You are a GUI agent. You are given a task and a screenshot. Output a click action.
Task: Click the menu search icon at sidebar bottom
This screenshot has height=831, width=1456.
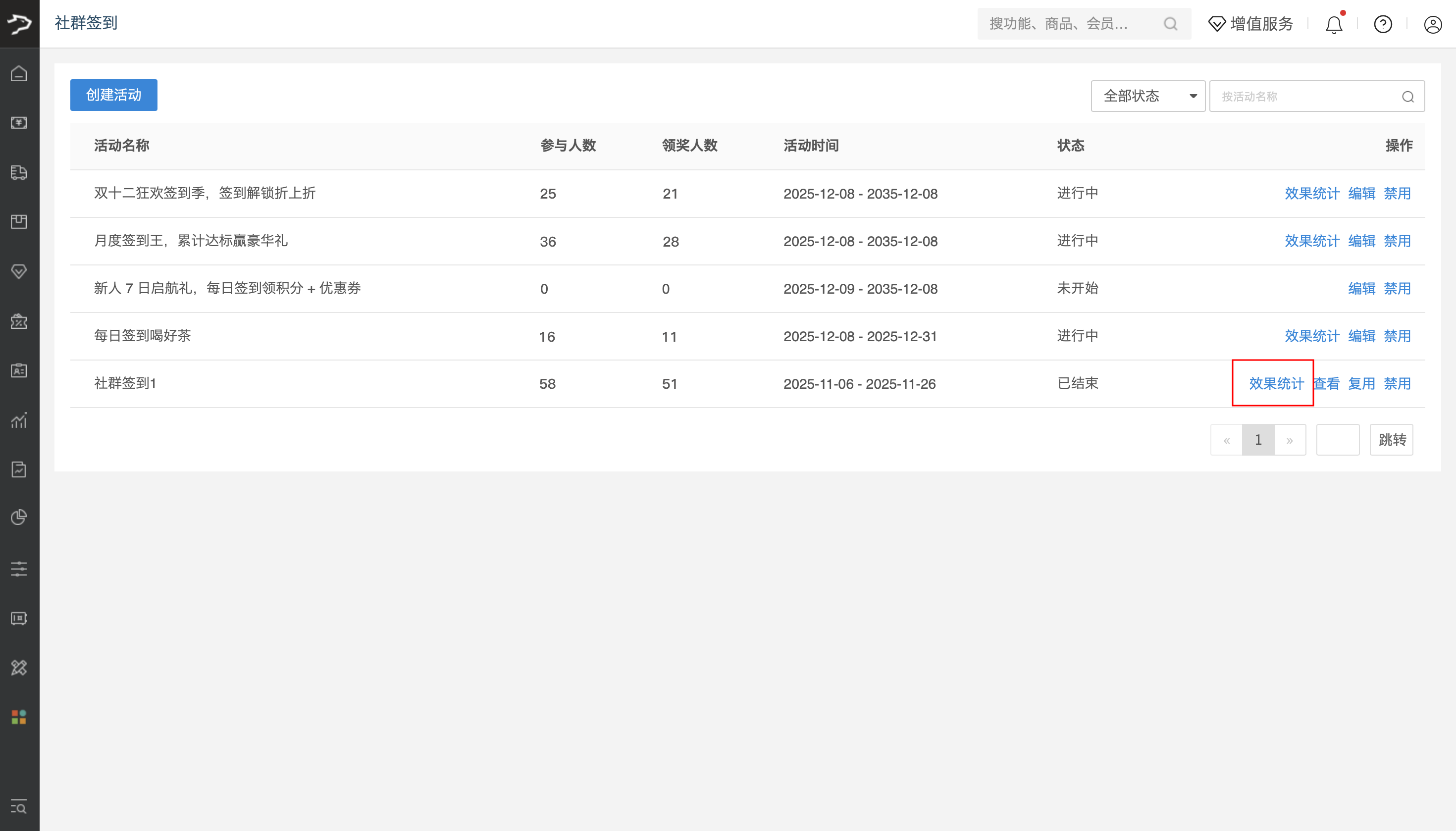tap(19, 806)
